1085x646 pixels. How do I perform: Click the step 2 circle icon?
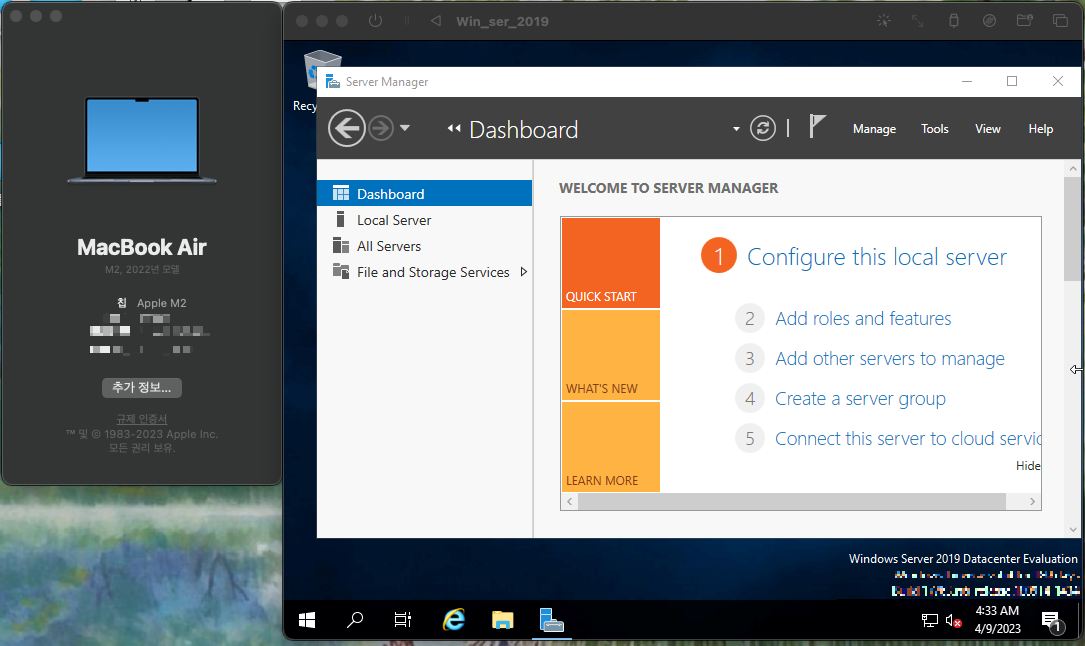click(x=749, y=318)
